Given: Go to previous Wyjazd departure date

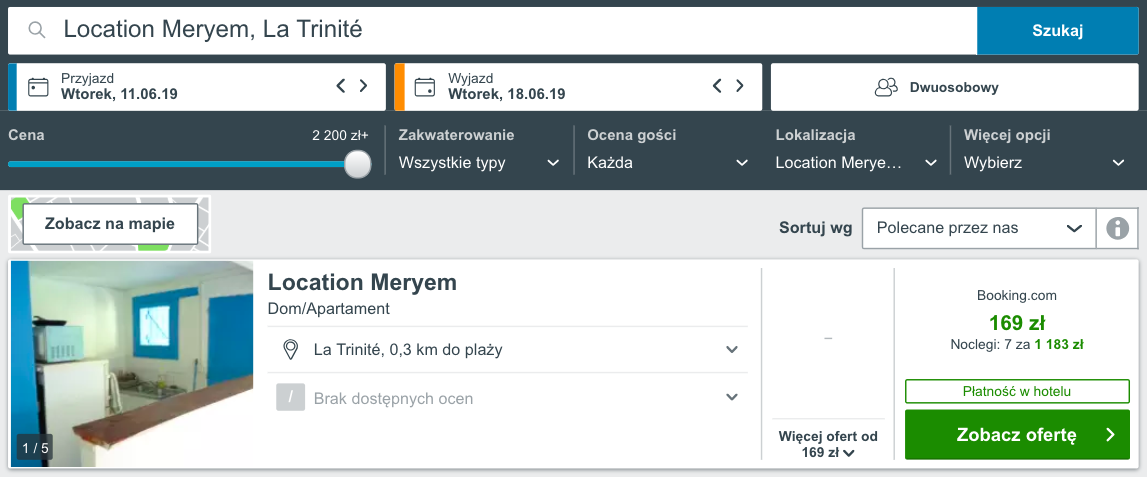Looking at the screenshot, I should tap(717, 86).
